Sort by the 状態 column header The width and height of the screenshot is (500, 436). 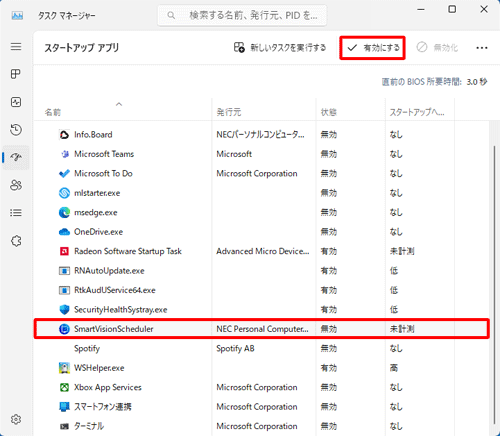point(328,112)
